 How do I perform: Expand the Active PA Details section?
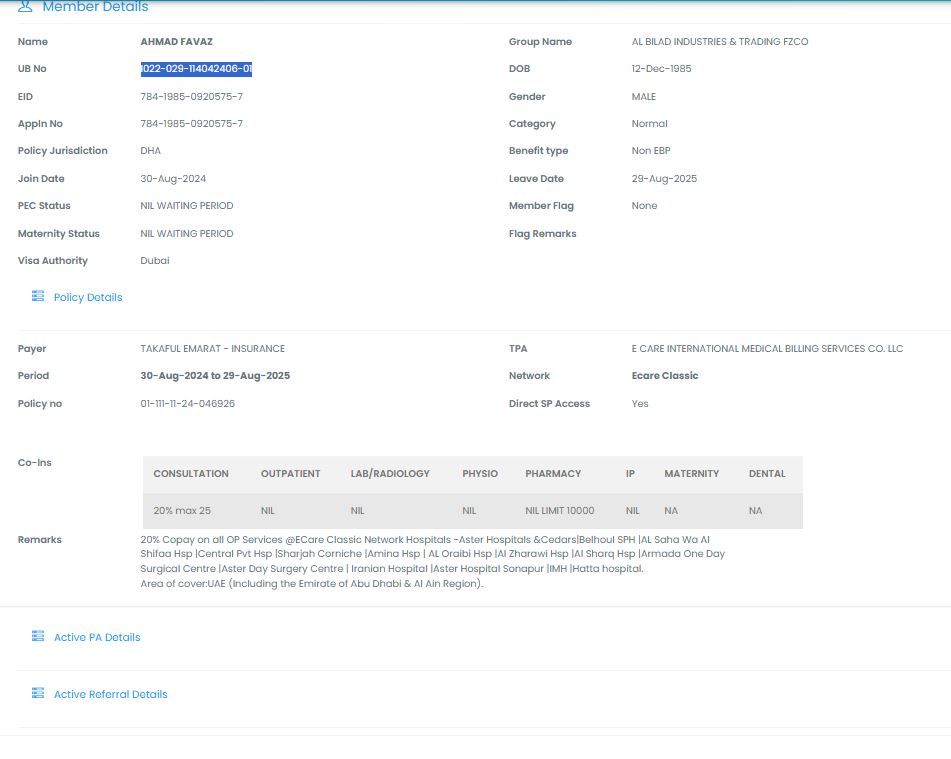point(97,637)
